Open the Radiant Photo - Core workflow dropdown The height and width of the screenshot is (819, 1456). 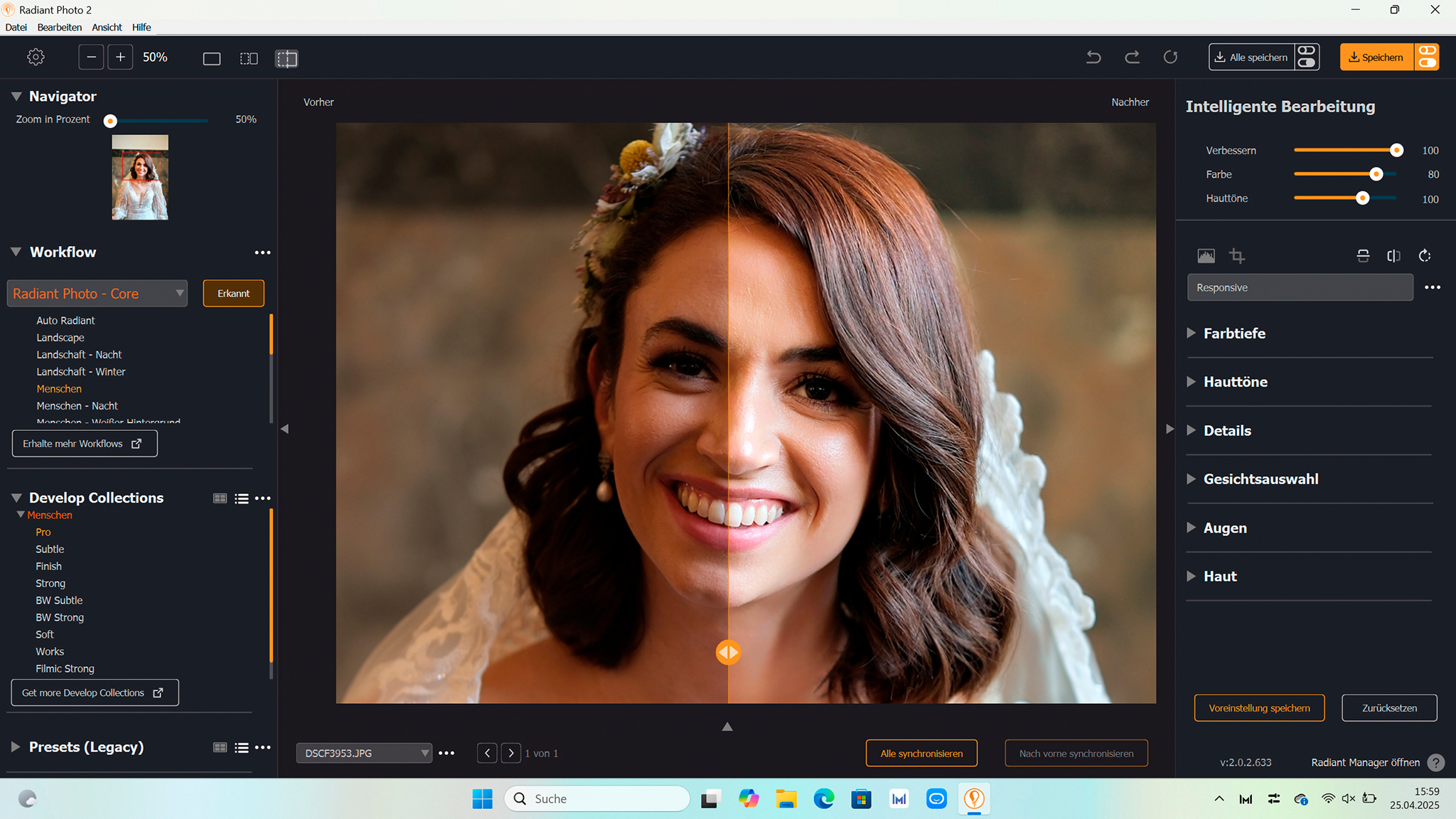click(x=97, y=294)
